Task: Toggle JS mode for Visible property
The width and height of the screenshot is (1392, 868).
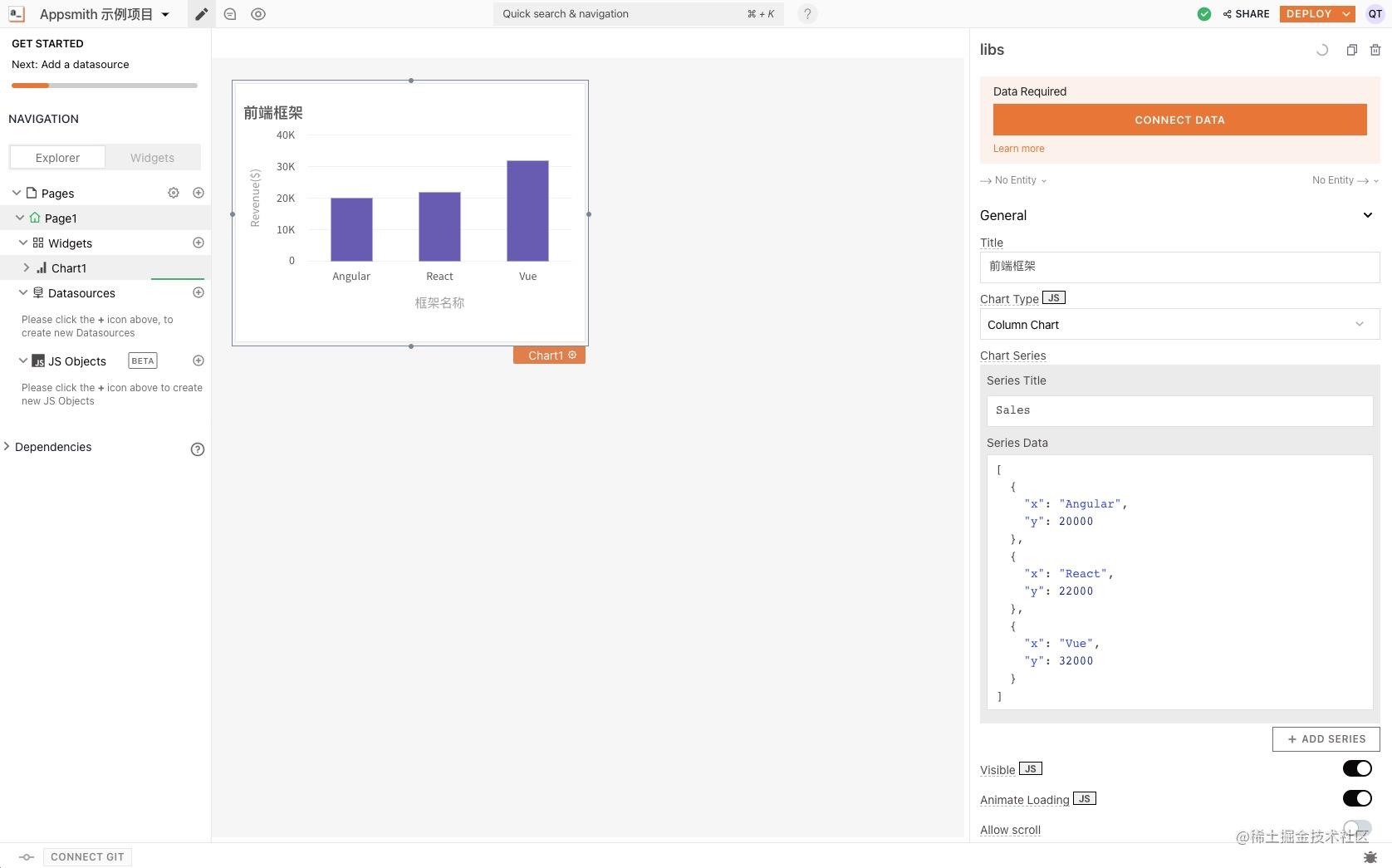Action: 1031,768
